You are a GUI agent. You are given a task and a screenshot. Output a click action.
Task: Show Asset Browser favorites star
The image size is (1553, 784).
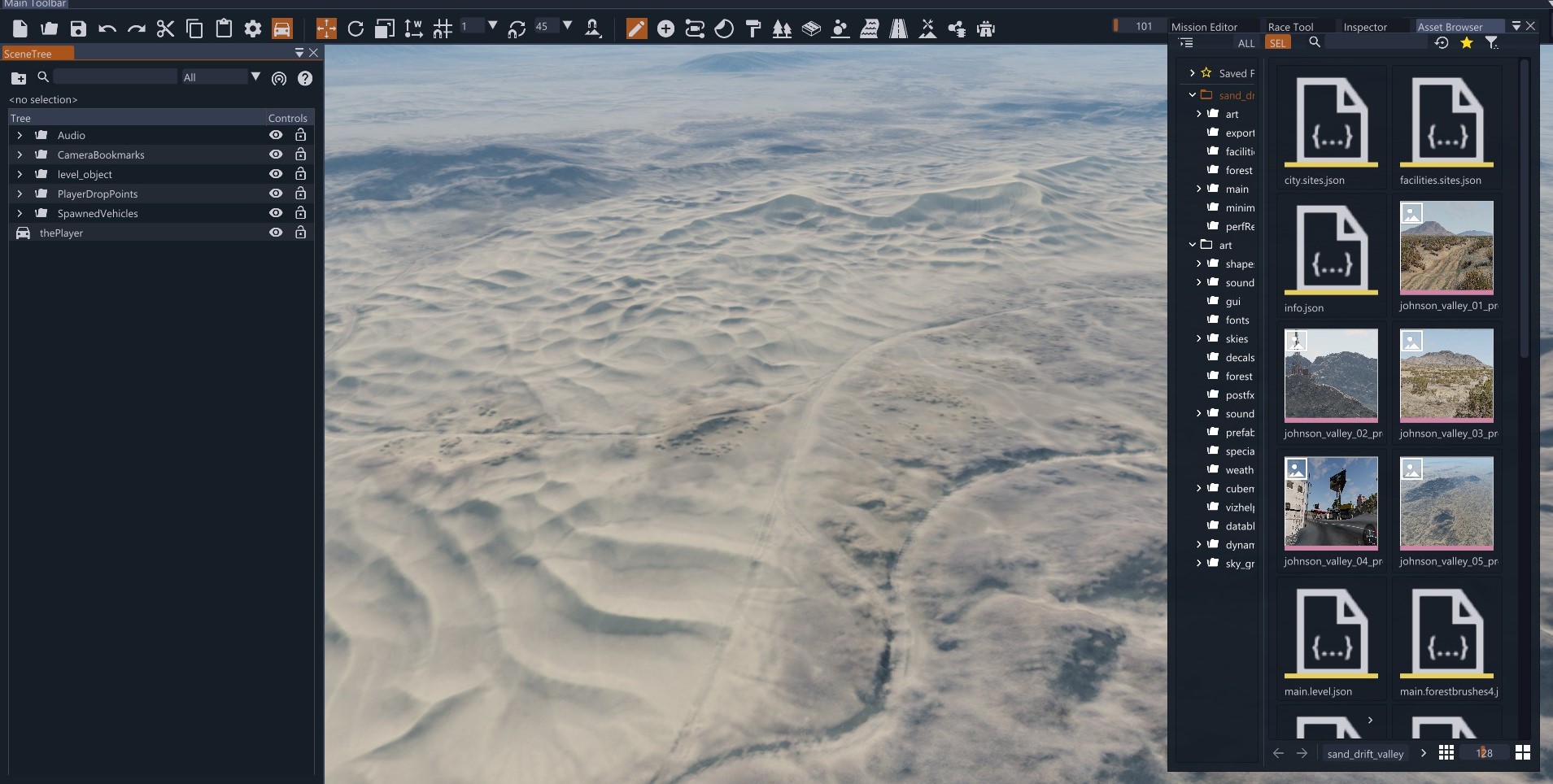pyautogui.click(x=1467, y=42)
